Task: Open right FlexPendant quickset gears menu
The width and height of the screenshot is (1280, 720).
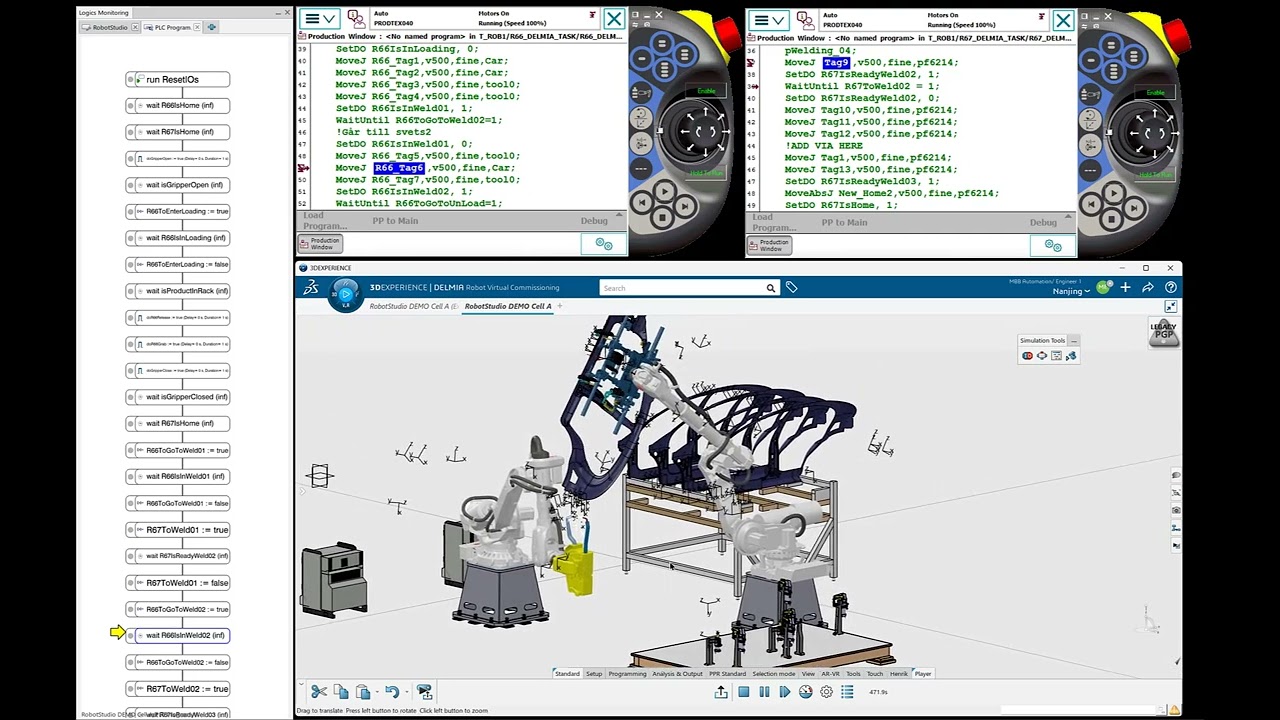Action: point(1053,244)
